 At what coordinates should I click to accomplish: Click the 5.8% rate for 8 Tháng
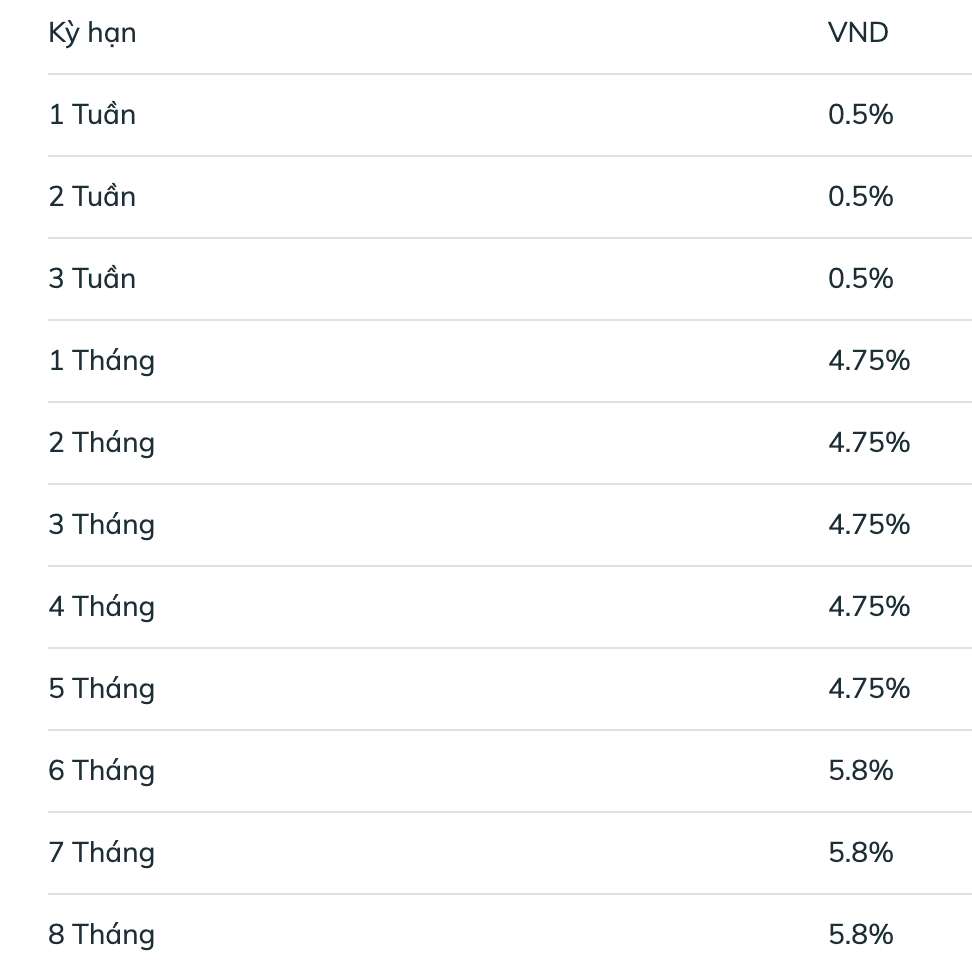[x=860, y=935]
